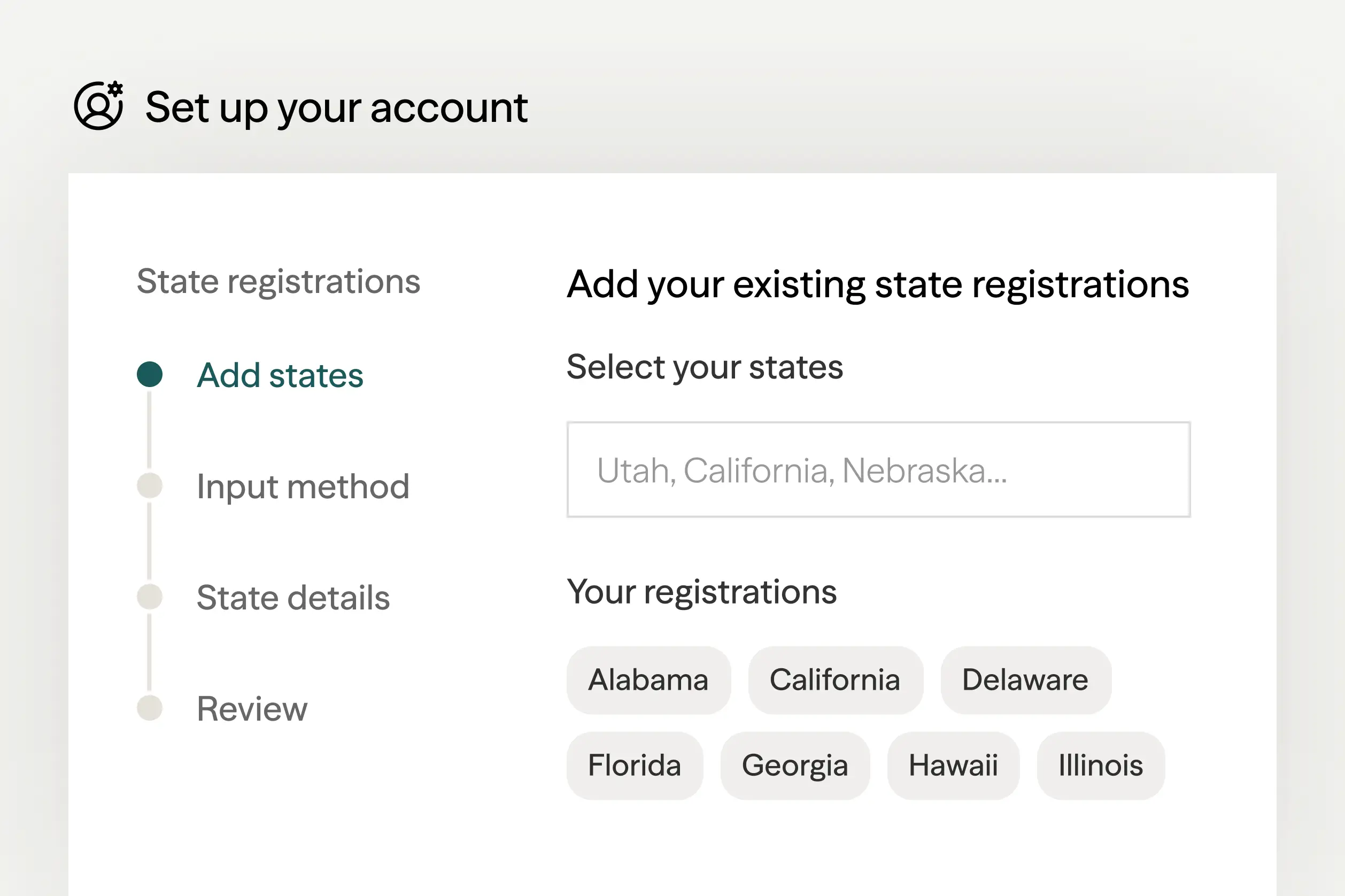Click the Your registrations section heading
This screenshot has width=1345, height=896.
tap(702, 591)
